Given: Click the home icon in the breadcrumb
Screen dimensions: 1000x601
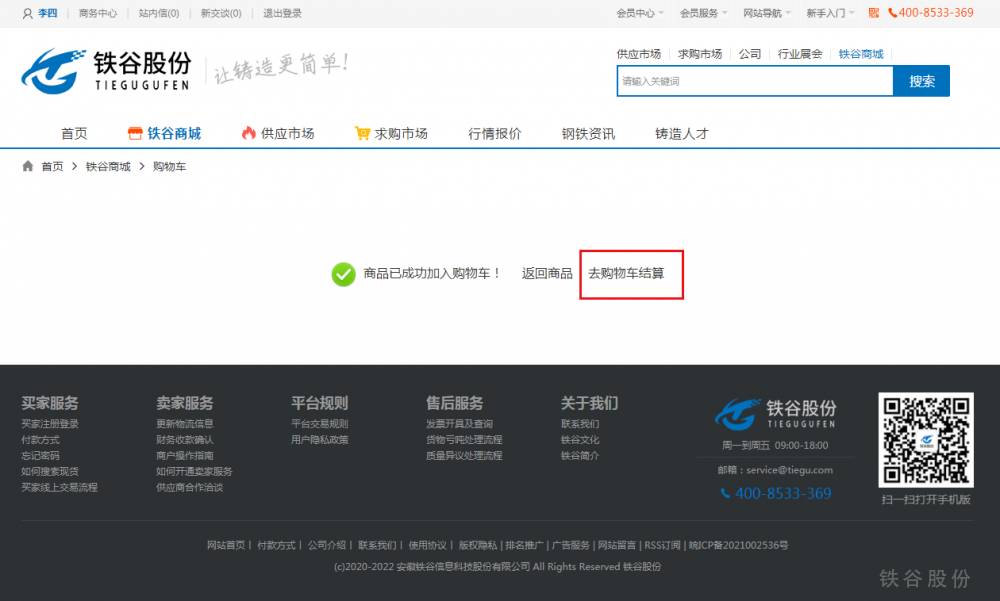Looking at the screenshot, I should (x=28, y=166).
